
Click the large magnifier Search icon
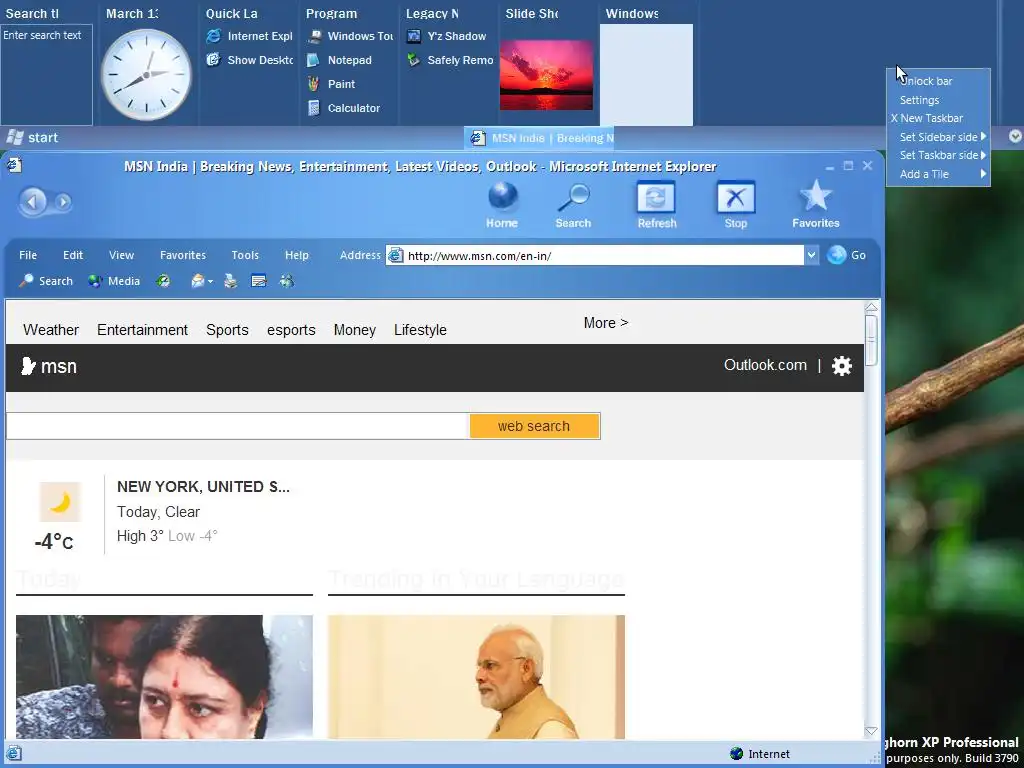(573, 197)
